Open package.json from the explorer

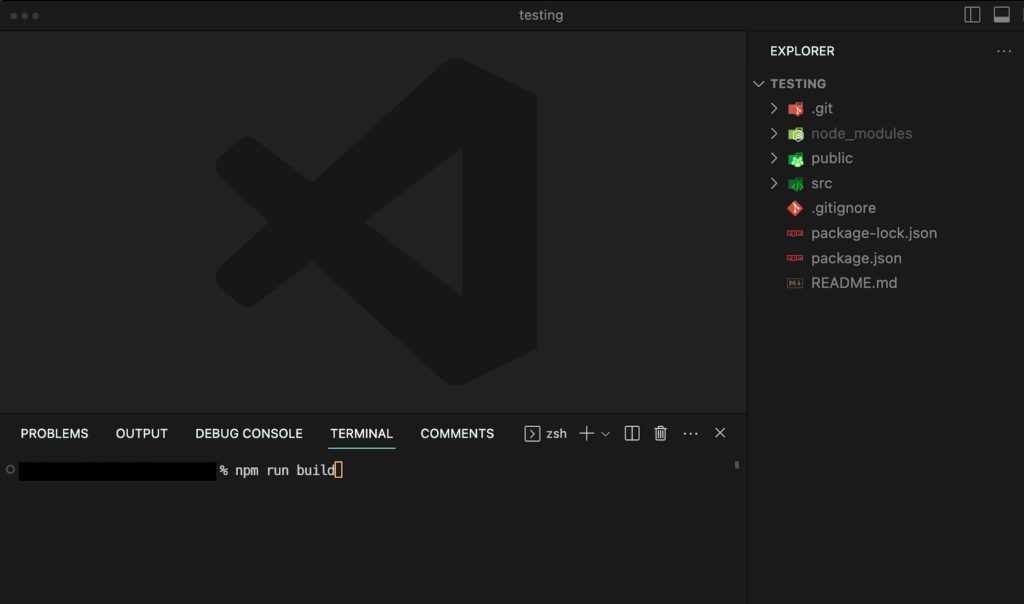tap(856, 258)
